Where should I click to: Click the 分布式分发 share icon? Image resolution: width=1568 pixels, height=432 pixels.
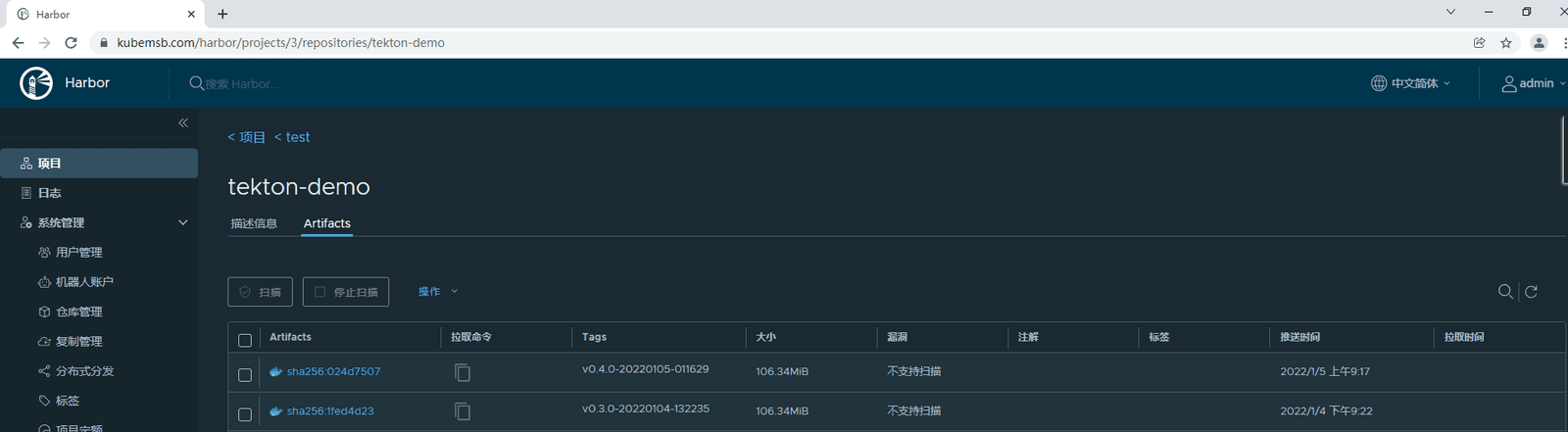pyautogui.click(x=44, y=371)
